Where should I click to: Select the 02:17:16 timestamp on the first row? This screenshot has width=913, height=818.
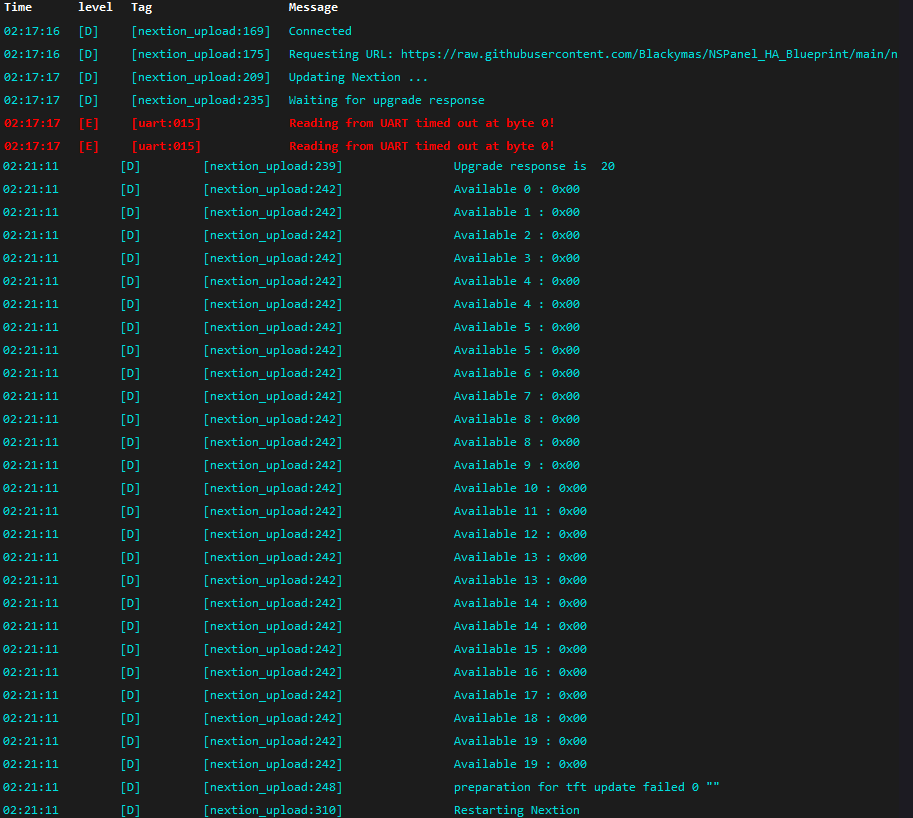pyautogui.click(x=30, y=31)
